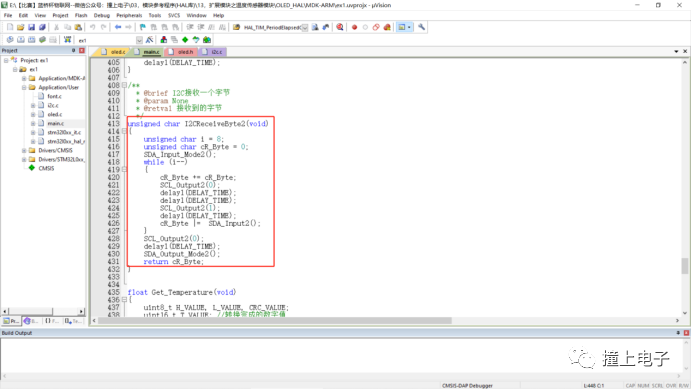Collapse the Project: ex1 root node

tap(6, 60)
